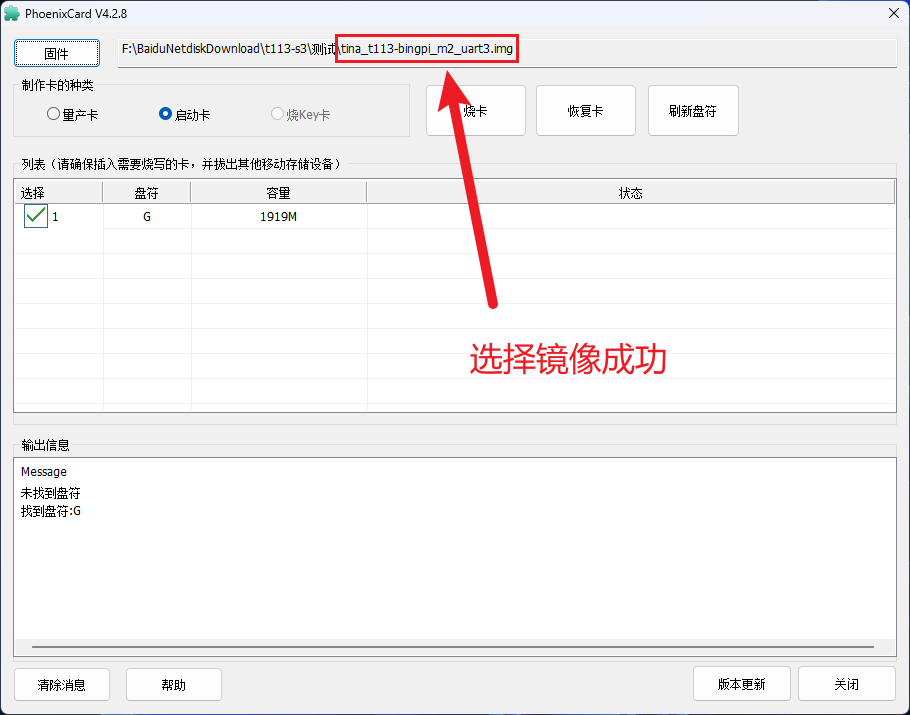The width and height of the screenshot is (910, 715).
Task: Click the 版本更新 version update button
Action: point(741,685)
